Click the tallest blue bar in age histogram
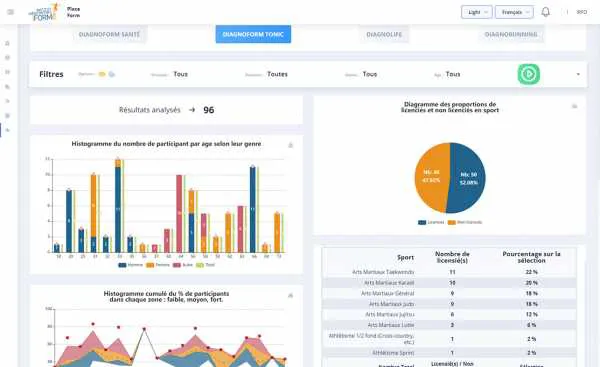 pyautogui.click(x=118, y=209)
